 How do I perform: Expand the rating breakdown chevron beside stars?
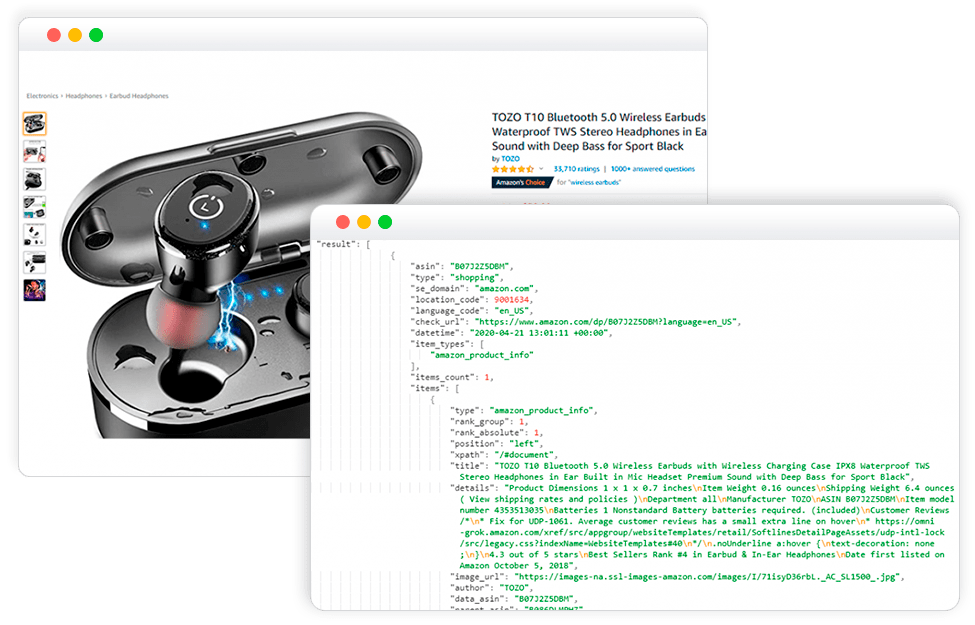pos(541,169)
